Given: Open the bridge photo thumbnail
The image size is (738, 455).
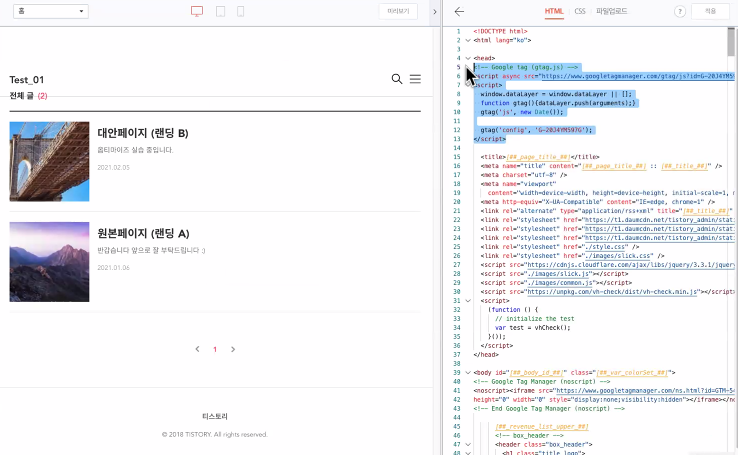Looking at the screenshot, I should coord(49,161).
